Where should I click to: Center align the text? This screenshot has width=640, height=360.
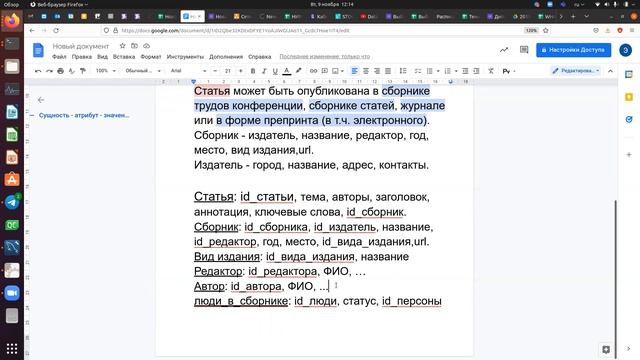coord(366,71)
